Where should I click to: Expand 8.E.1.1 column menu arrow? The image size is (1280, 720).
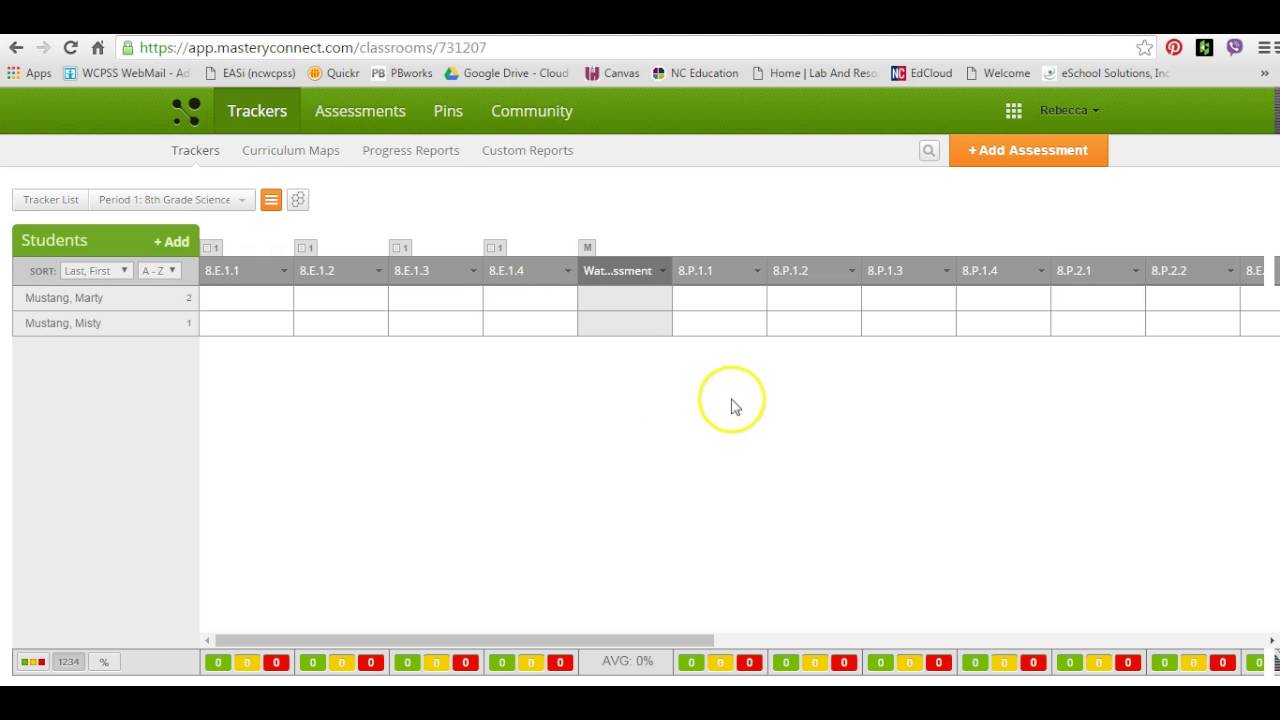click(x=284, y=271)
